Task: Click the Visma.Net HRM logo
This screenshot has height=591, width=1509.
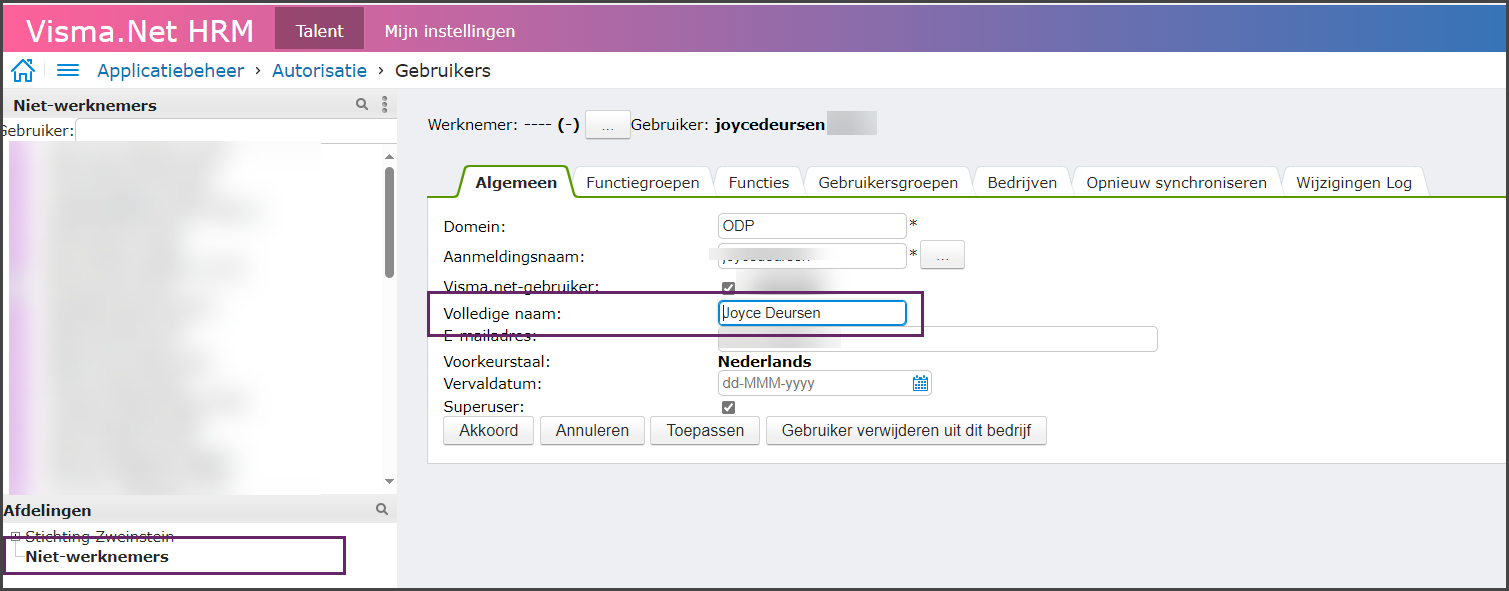Action: (x=140, y=31)
